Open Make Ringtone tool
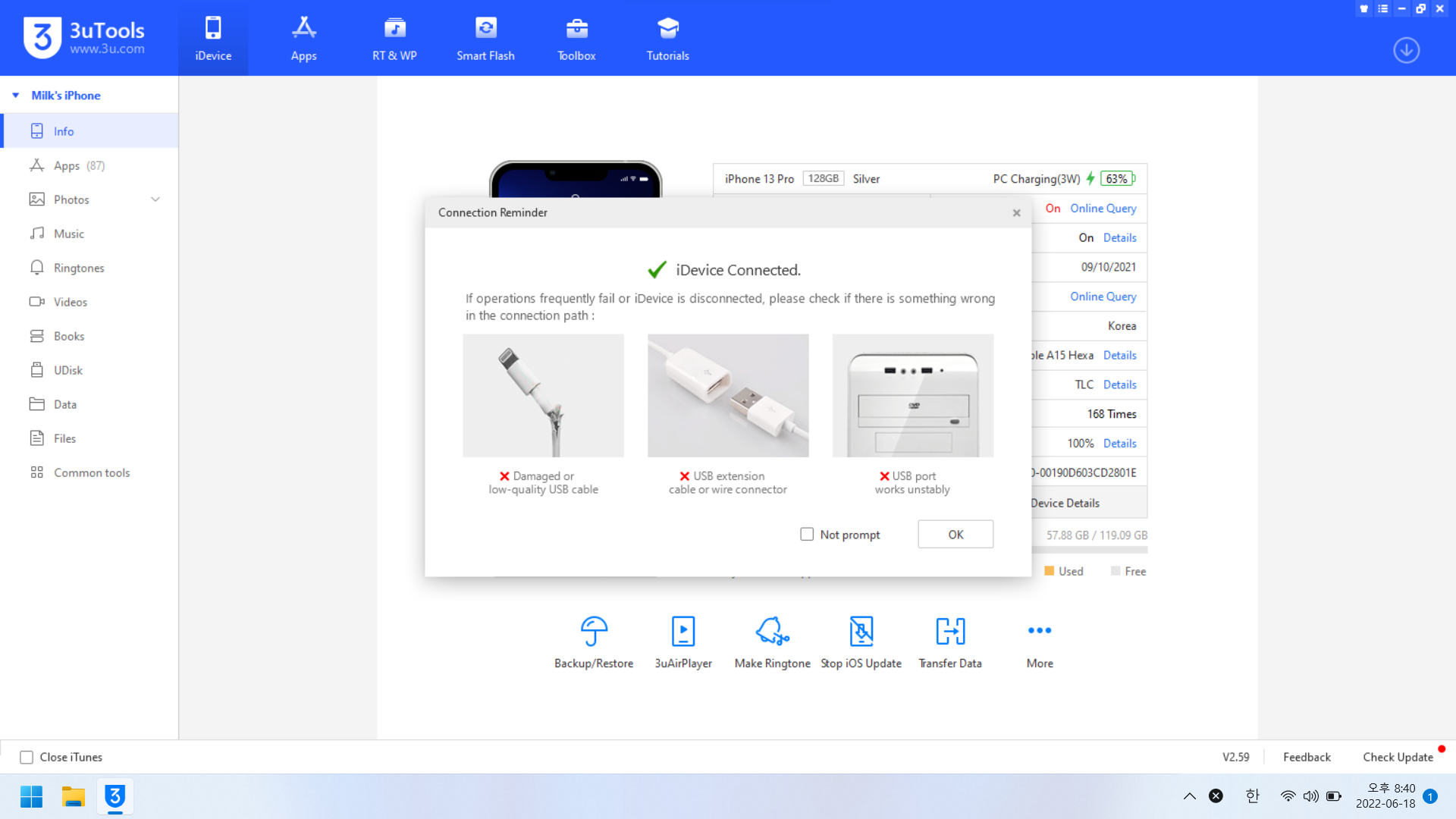 [772, 631]
